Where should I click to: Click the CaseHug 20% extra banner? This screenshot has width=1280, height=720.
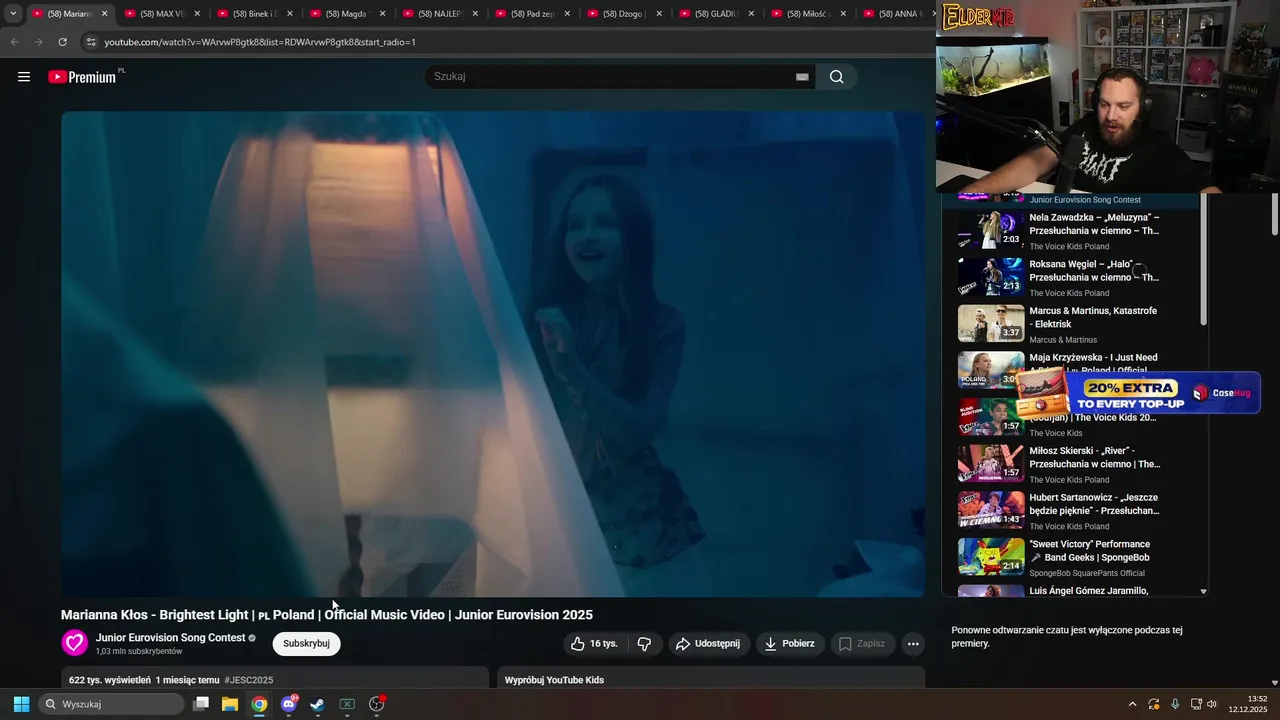point(1138,393)
